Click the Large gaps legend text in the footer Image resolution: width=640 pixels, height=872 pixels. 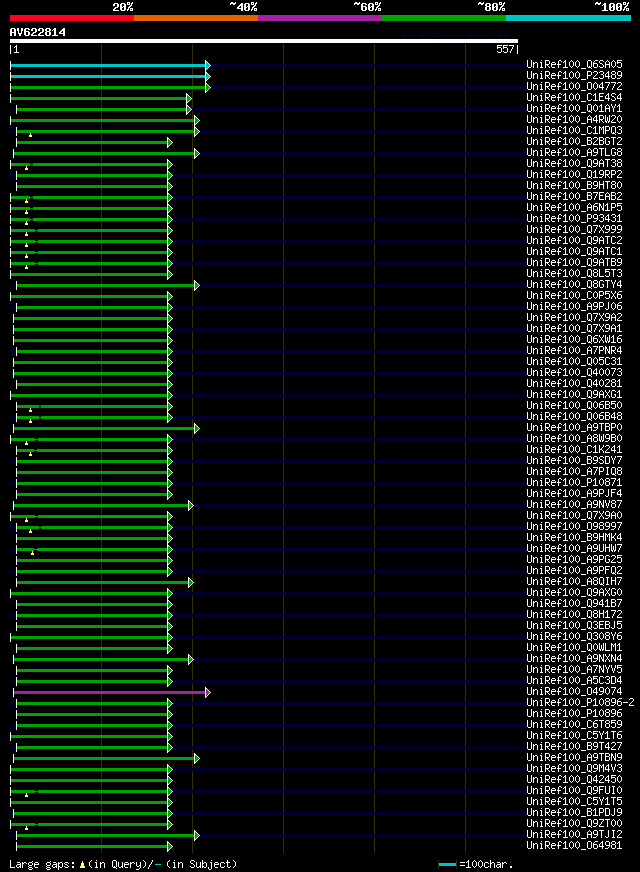123,864
